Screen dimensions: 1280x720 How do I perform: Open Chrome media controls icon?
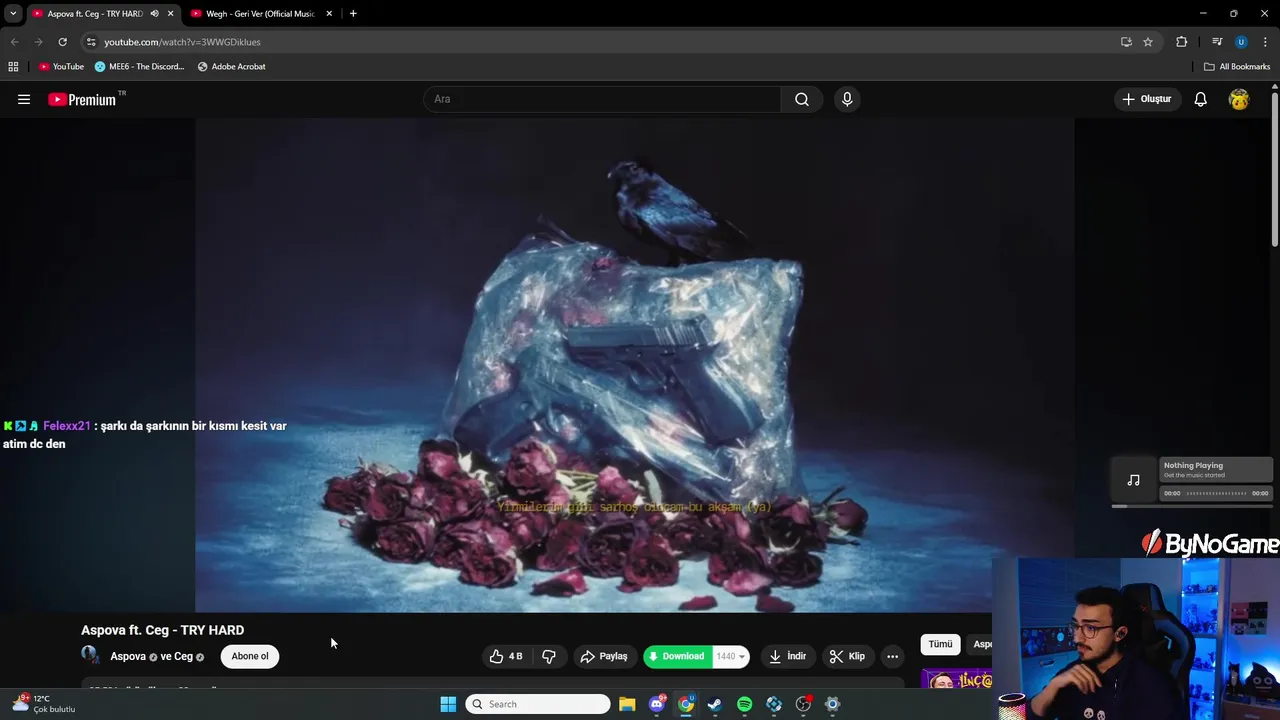coord(1217,42)
